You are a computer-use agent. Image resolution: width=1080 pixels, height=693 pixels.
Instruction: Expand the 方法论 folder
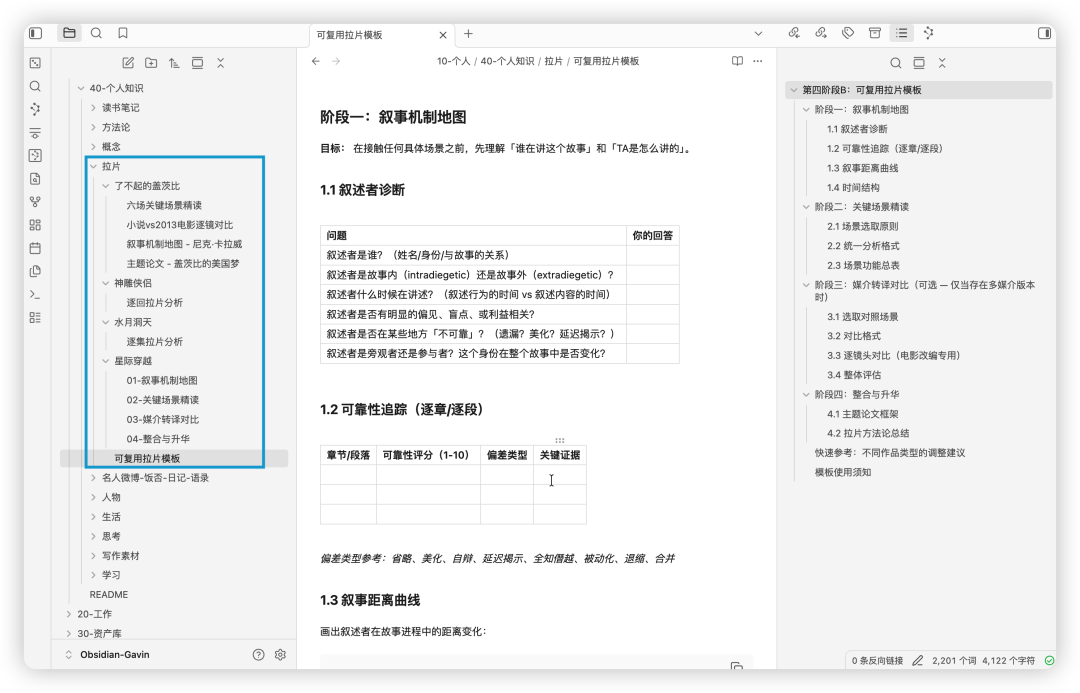(94, 127)
